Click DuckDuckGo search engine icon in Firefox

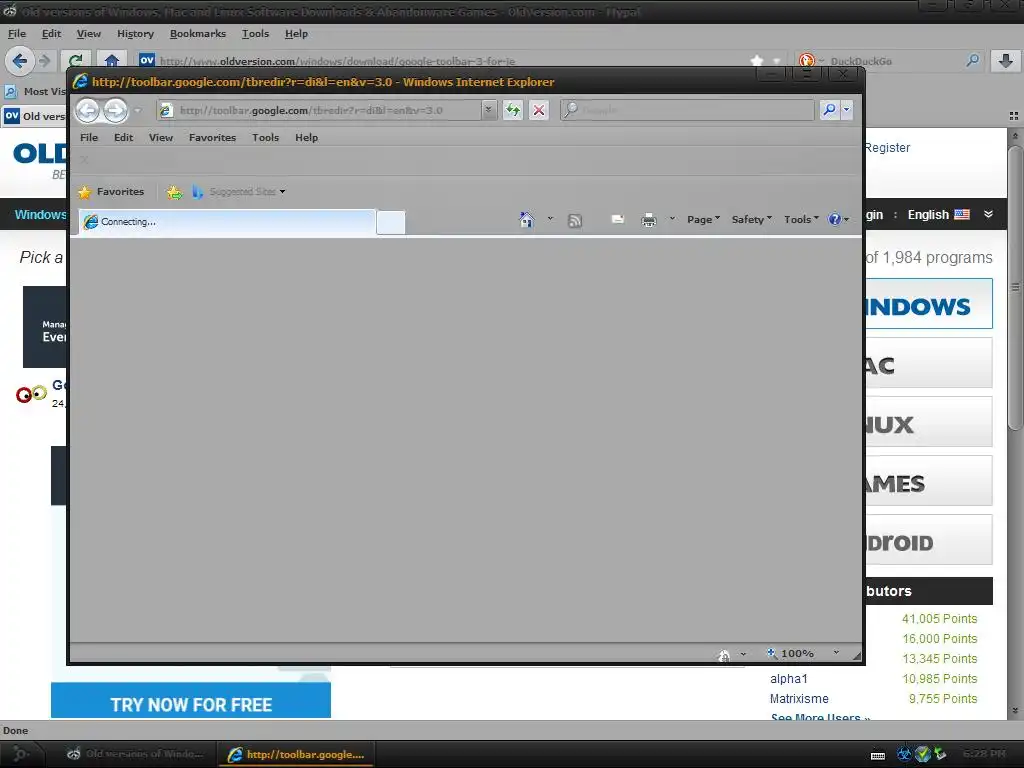[x=807, y=61]
